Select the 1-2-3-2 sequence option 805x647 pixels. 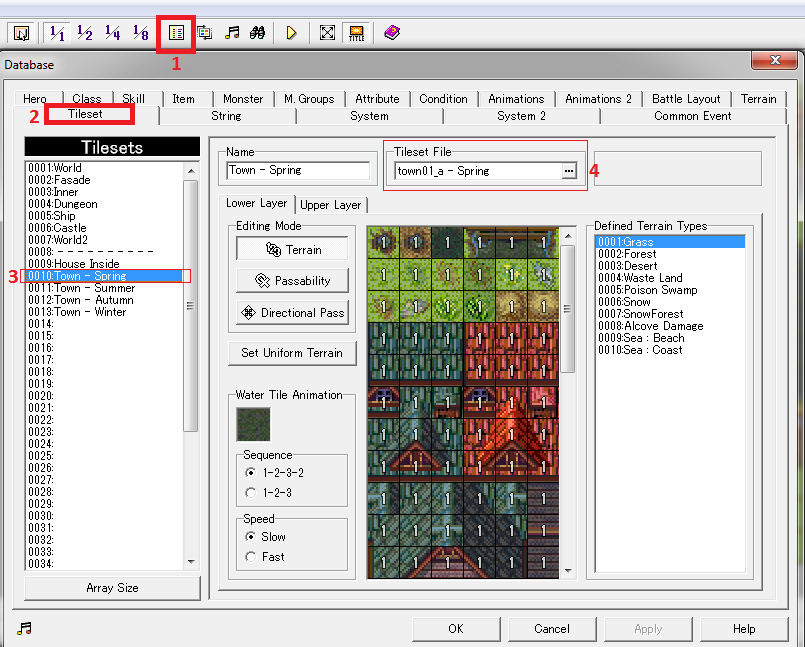pos(250,472)
